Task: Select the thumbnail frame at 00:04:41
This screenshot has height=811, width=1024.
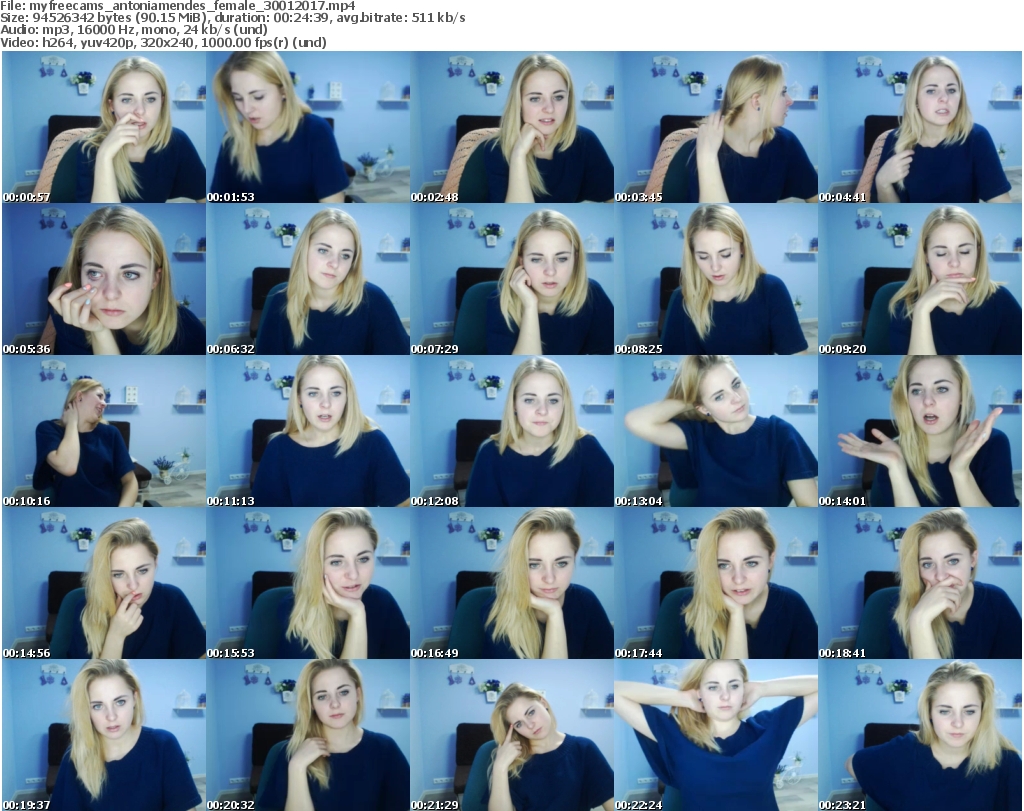Action: click(920, 127)
